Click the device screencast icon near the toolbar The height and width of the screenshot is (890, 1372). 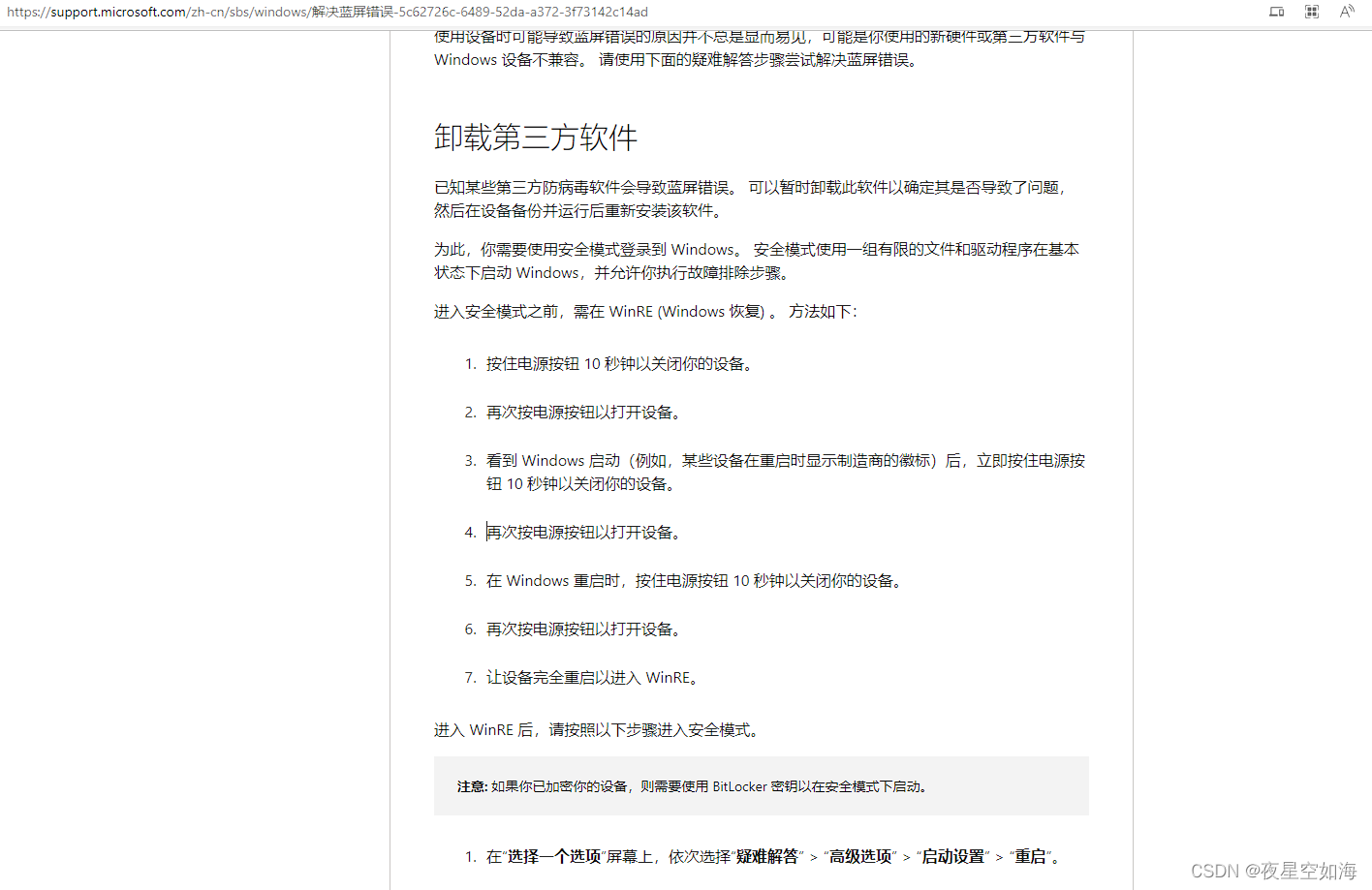point(1276,12)
